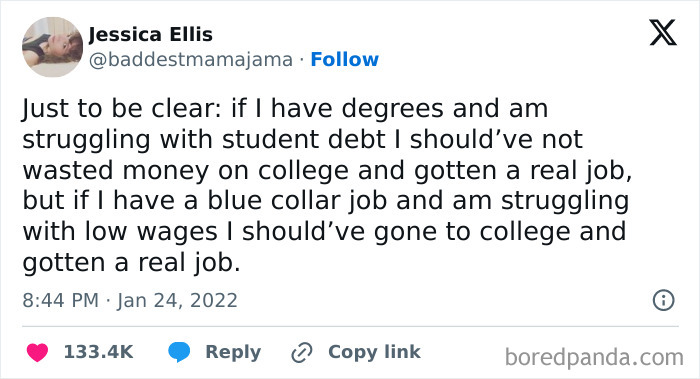The width and height of the screenshot is (700, 379).
Task: Click the chain link icon beside Copy link
Action: pyautogui.click(x=302, y=352)
